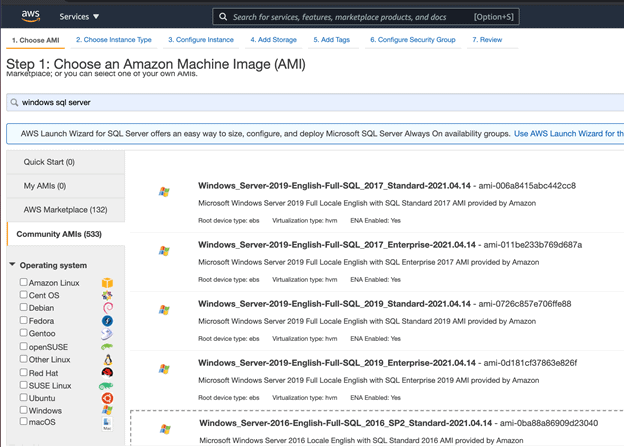Screen dimensions: 624x447
Task: Select Community AMIs (533) category
Action: (66, 234)
